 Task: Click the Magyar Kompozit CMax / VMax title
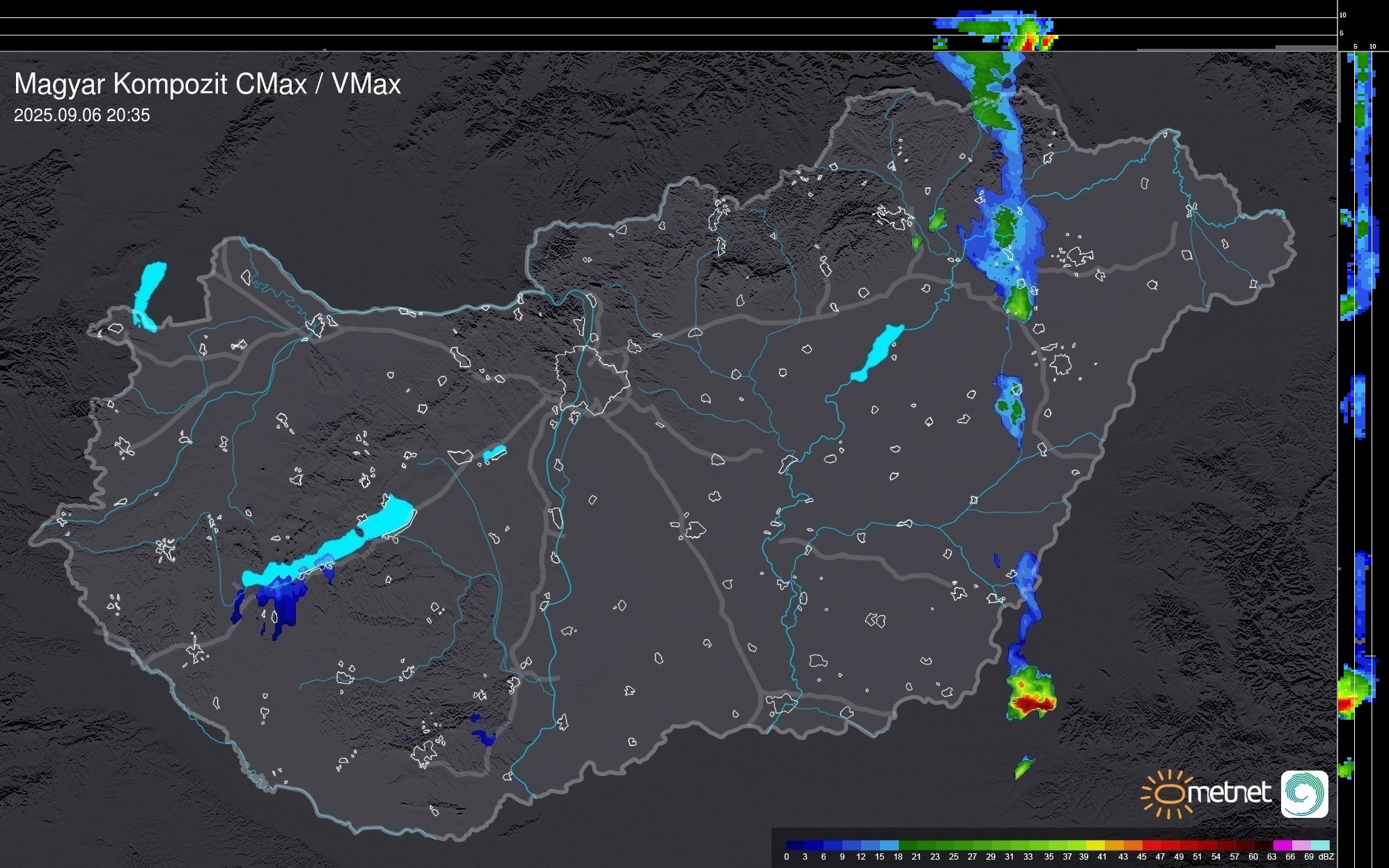(207, 84)
